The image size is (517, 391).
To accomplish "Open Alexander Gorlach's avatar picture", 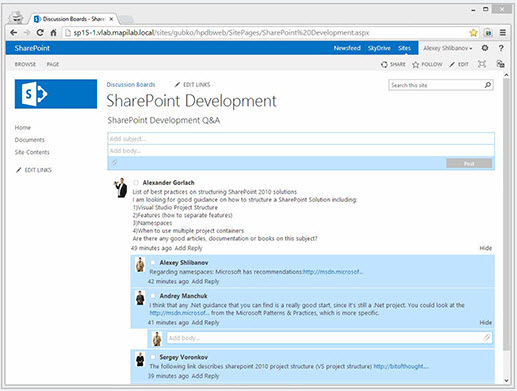I will 120,188.
